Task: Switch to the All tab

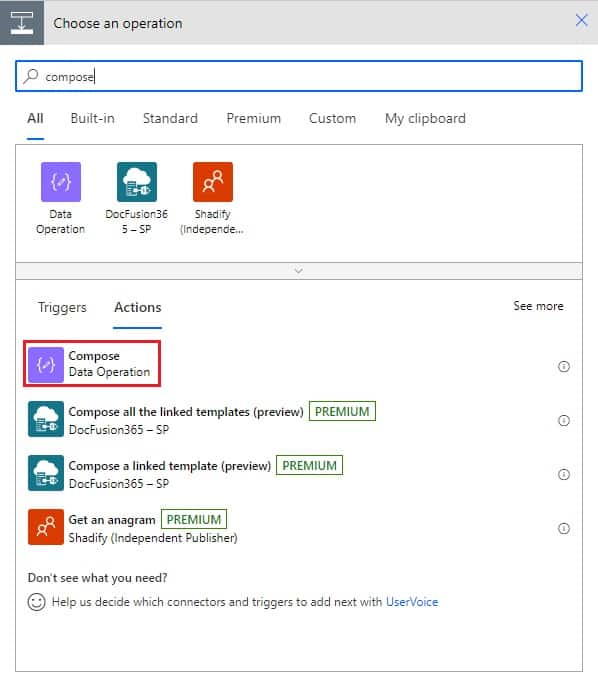Action: [35, 118]
